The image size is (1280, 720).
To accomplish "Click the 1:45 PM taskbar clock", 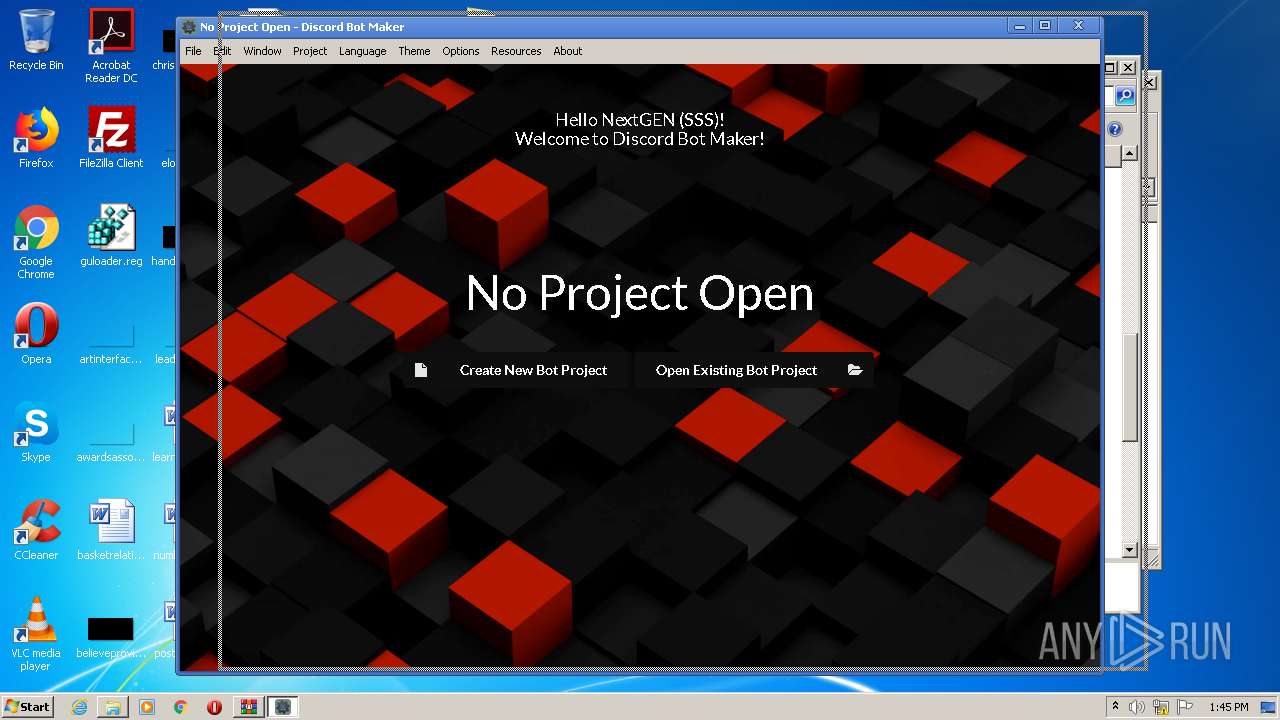I will click(x=1228, y=707).
